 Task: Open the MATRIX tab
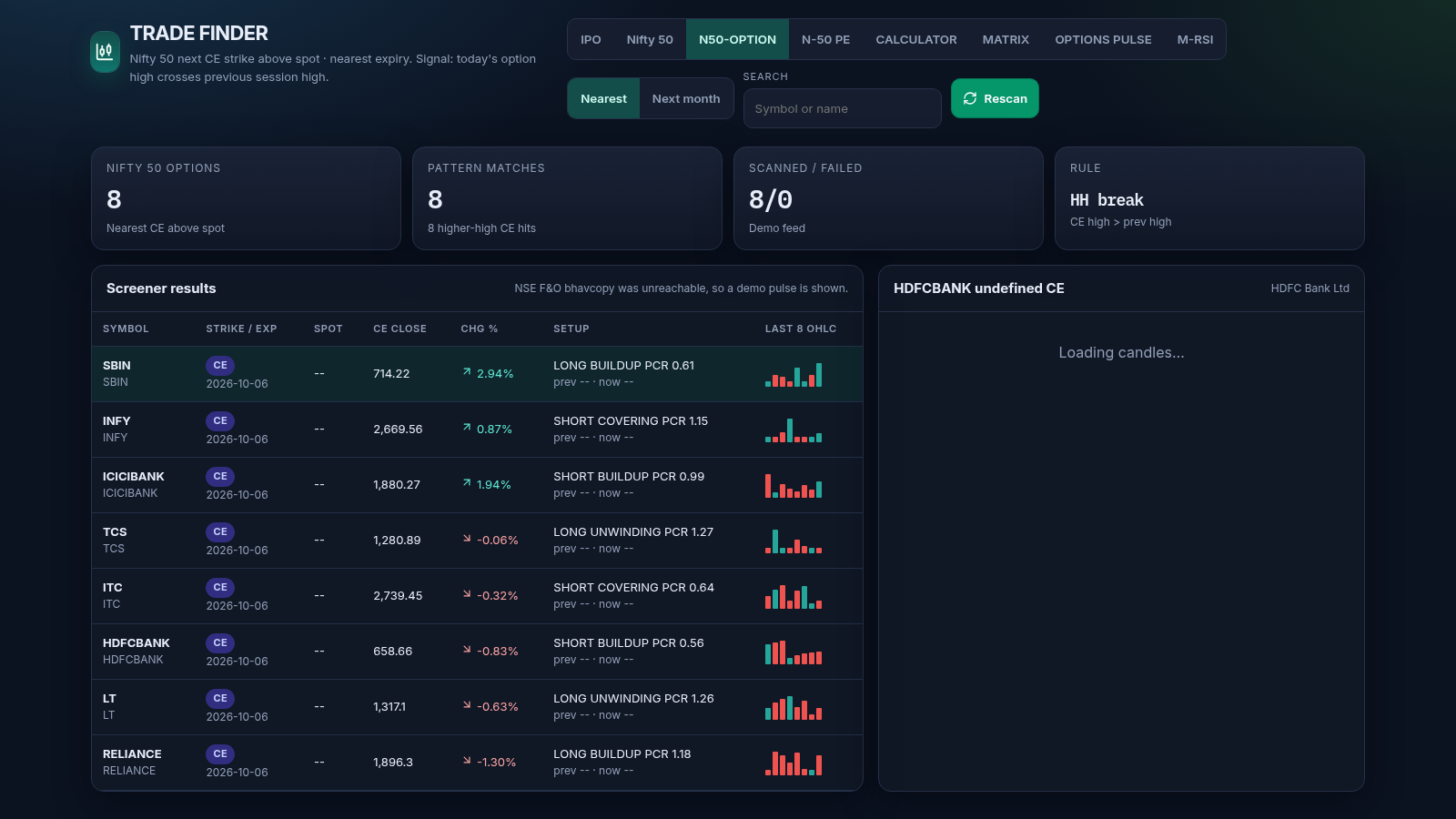click(x=1006, y=39)
